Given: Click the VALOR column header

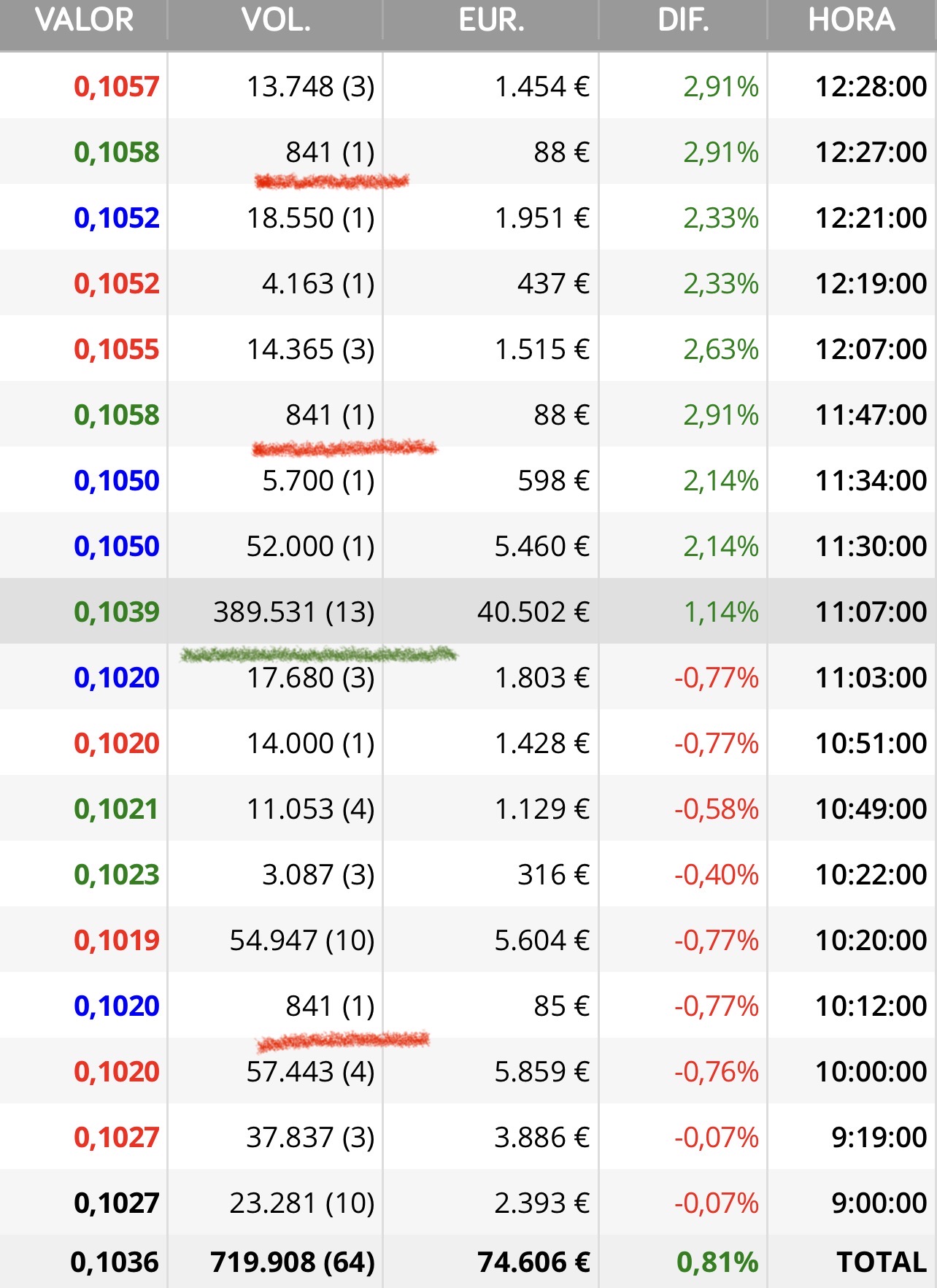Looking at the screenshot, I should pyautogui.click(x=84, y=20).
